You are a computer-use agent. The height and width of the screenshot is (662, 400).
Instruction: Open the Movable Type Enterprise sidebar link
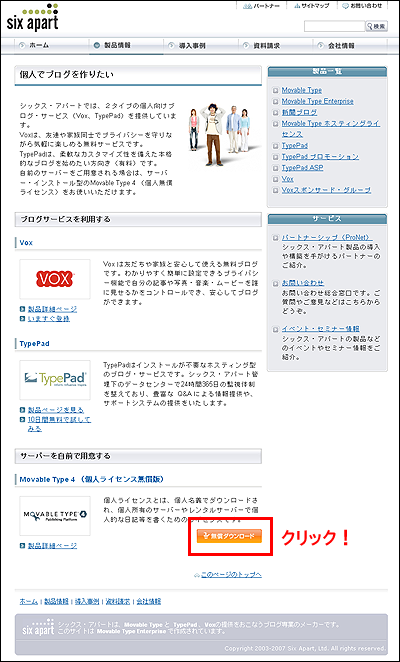tap(318, 101)
